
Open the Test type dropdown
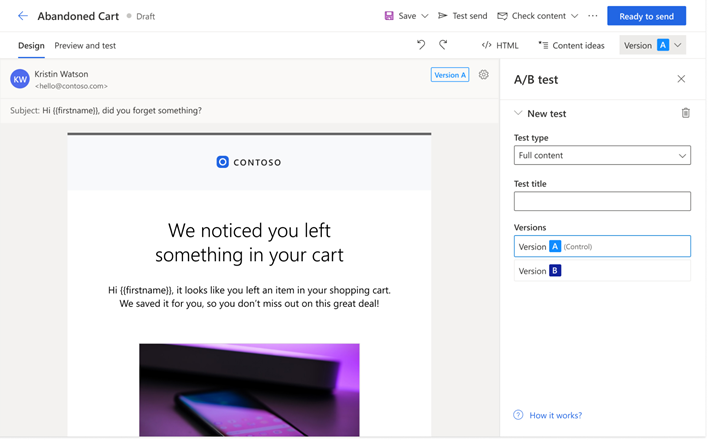[602, 156]
